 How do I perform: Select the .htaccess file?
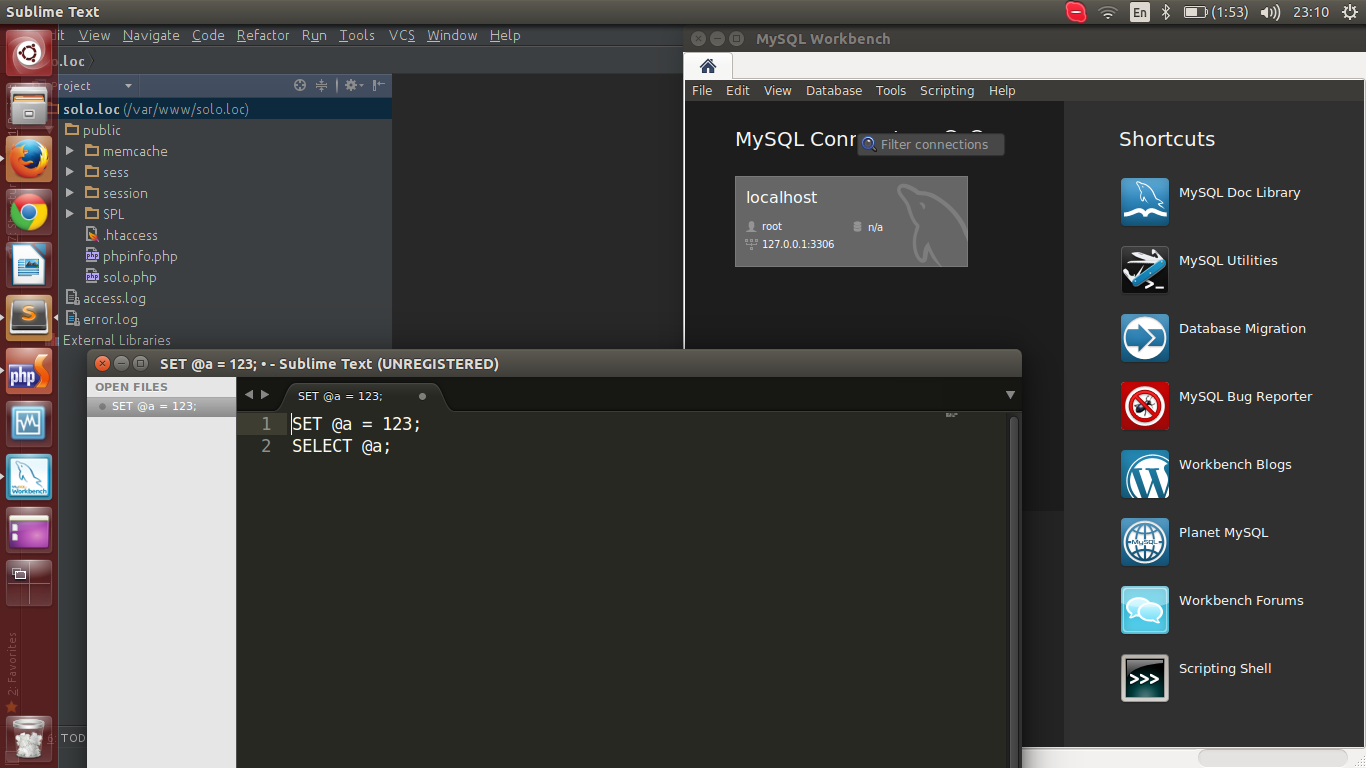121,235
